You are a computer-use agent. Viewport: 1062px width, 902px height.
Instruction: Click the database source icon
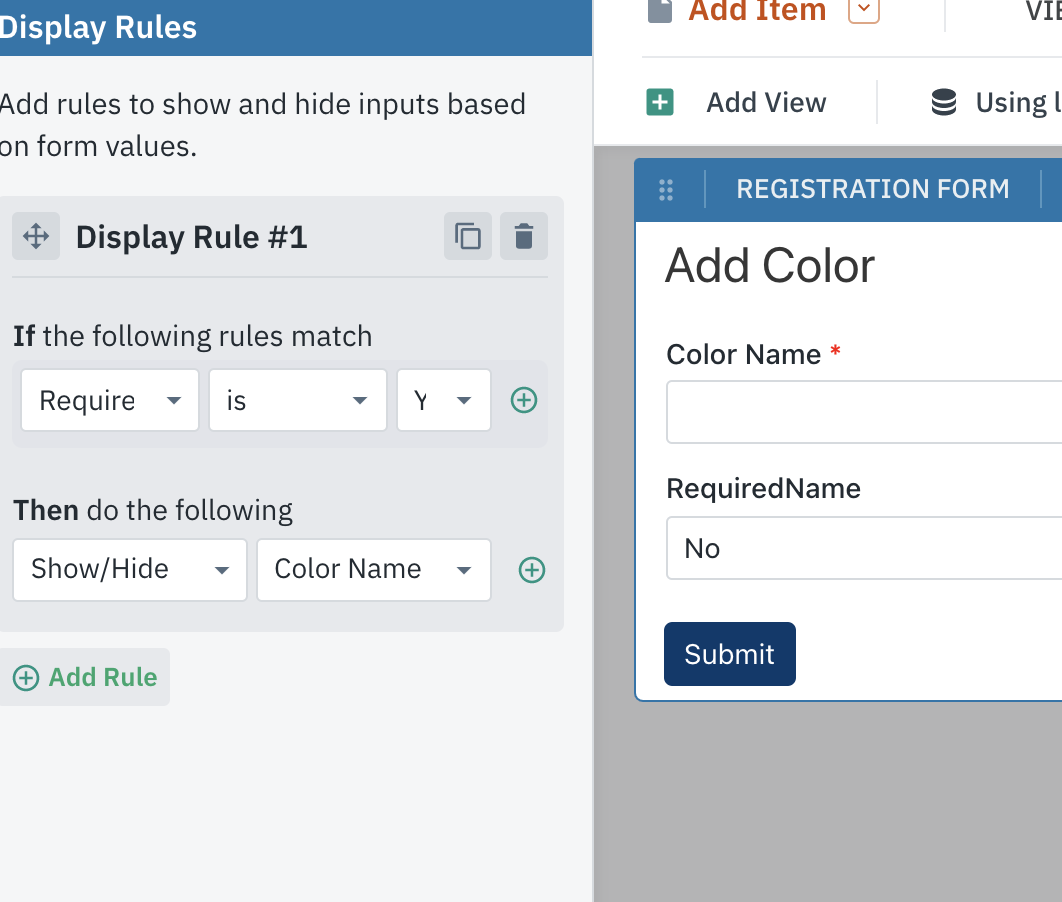click(x=944, y=103)
